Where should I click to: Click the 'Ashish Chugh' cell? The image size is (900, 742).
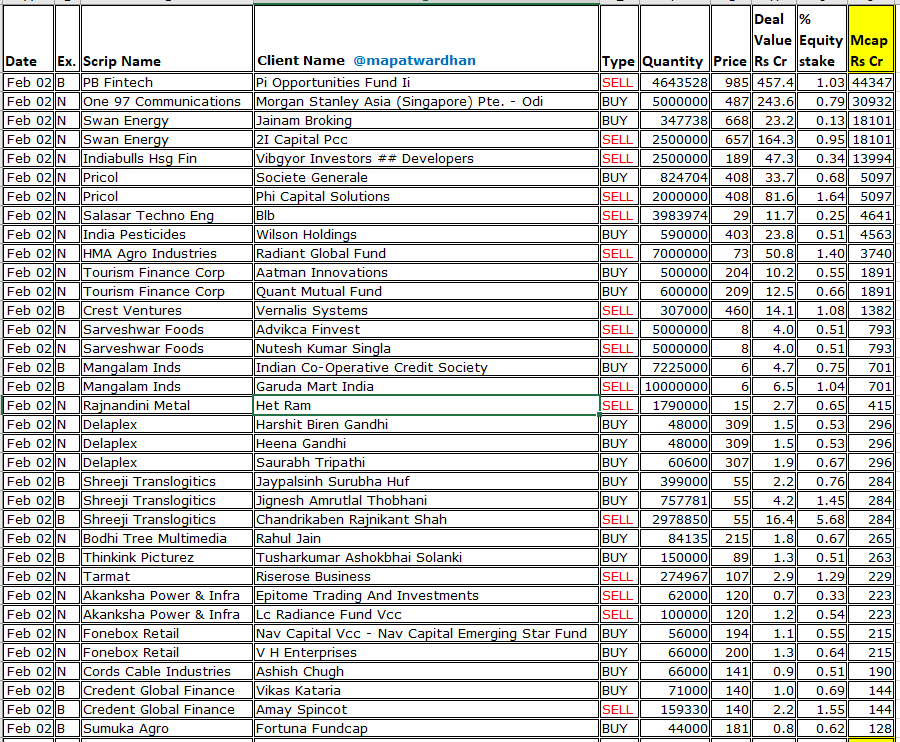426,671
